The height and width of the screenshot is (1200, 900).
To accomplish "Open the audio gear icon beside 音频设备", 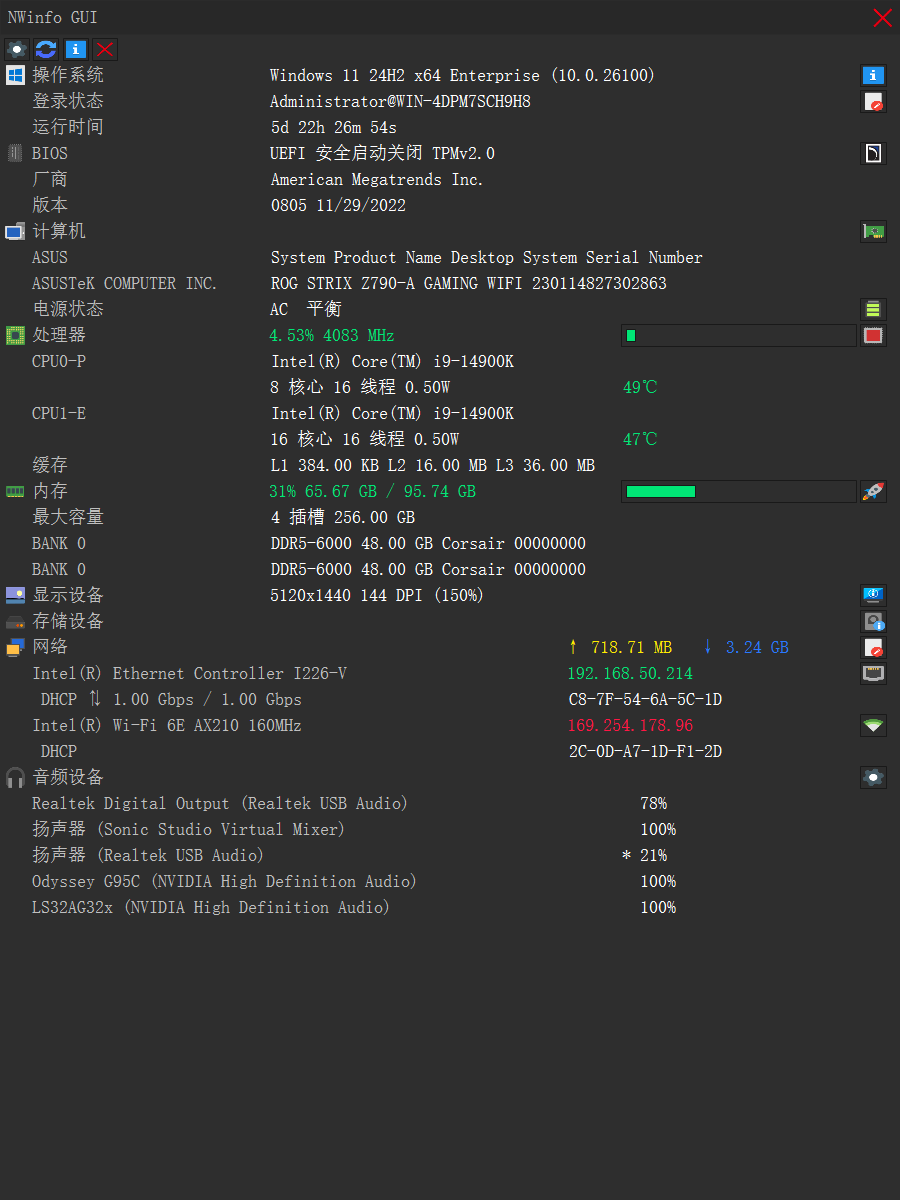I will pyautogui.click(x=872, y=777).
